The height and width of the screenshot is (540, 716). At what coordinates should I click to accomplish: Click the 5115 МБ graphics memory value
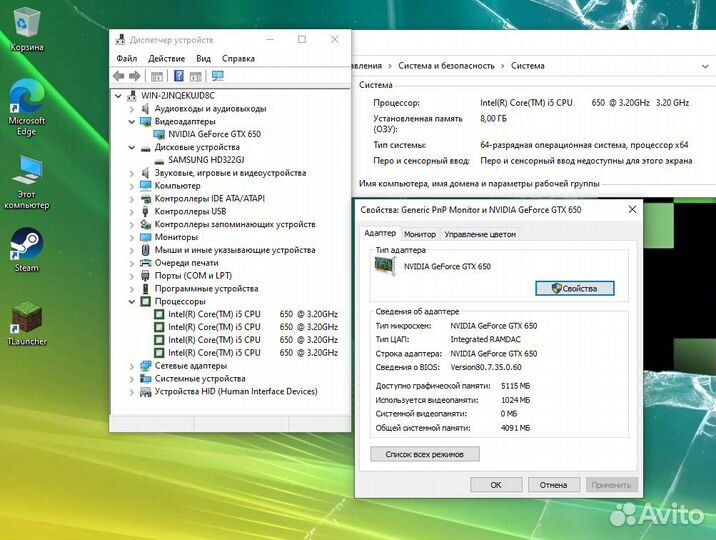[x=516, y=386]
